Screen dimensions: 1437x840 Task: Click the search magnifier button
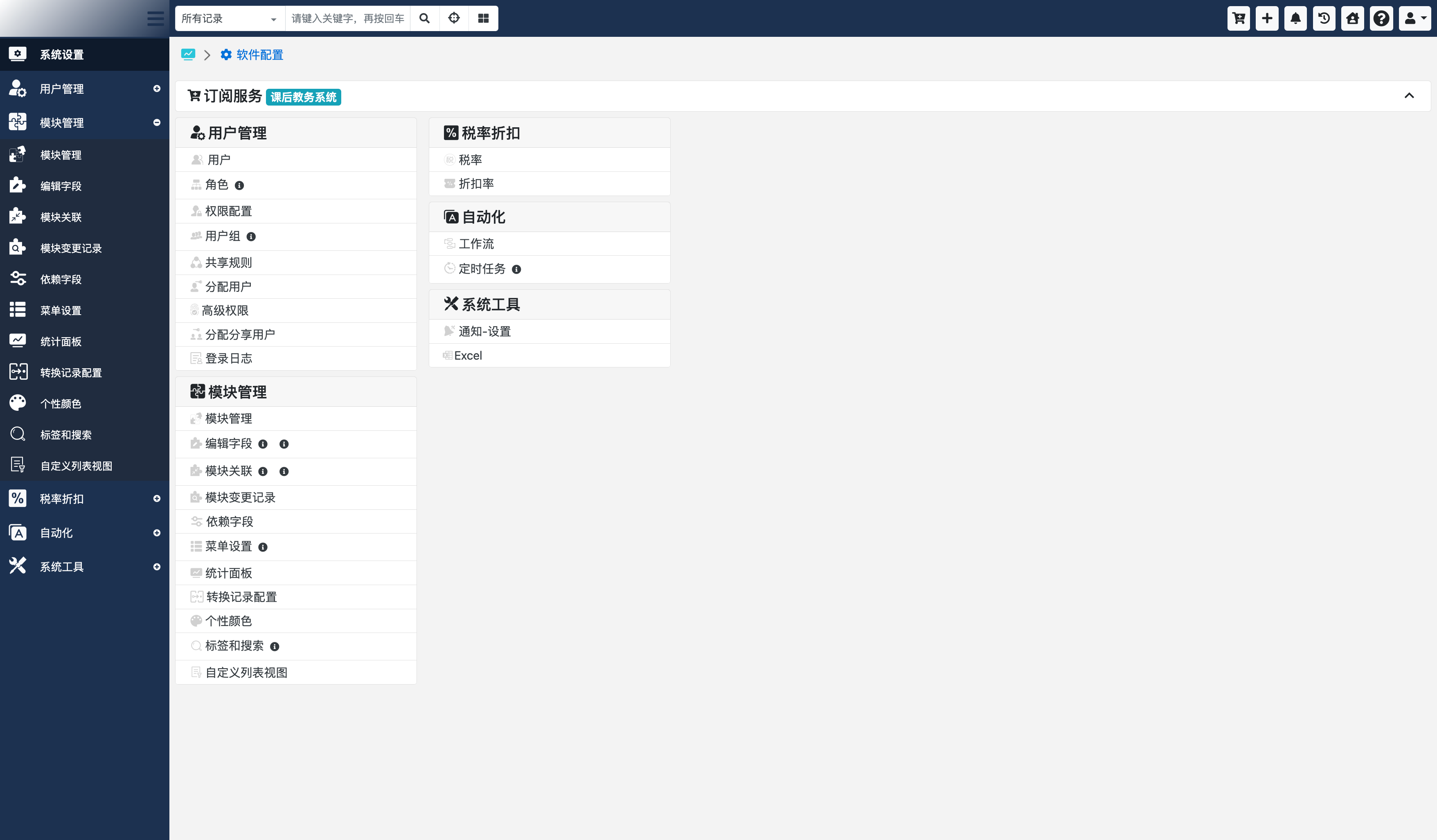click(x=424, y=18)
